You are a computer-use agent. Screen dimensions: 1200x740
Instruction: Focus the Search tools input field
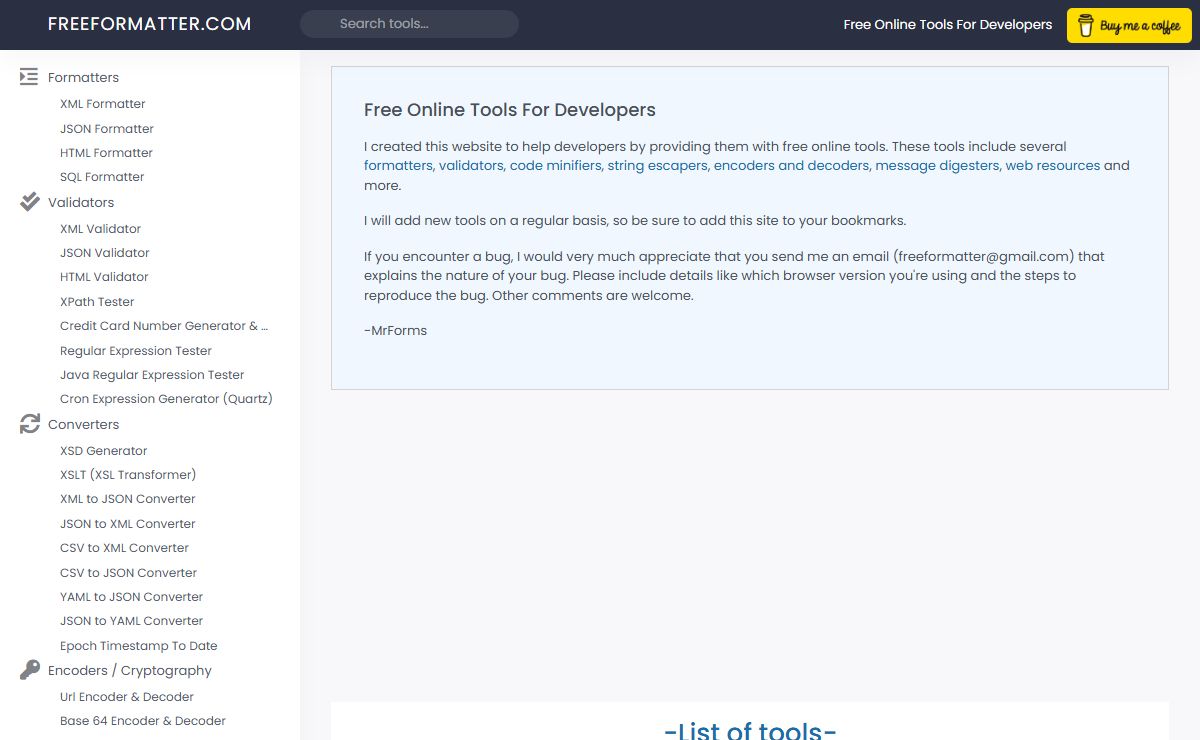coord(409,24)
